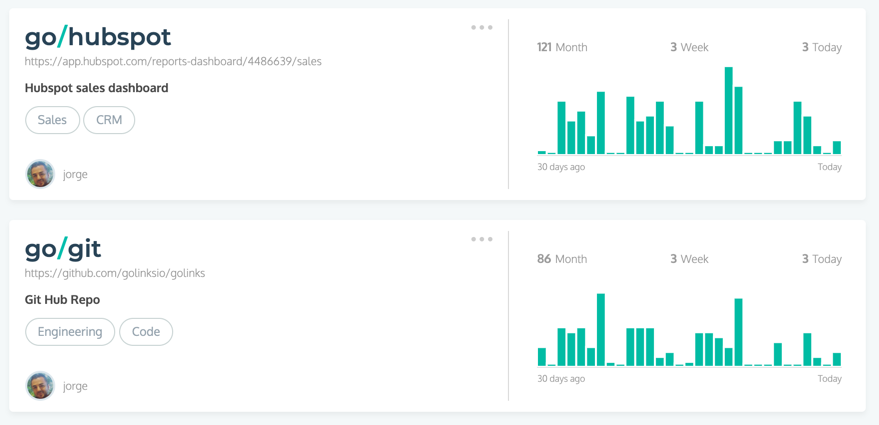Click the tallest bar in git usage chart
This screenshot has height=425, width=879.
click(x=601, y=330)
